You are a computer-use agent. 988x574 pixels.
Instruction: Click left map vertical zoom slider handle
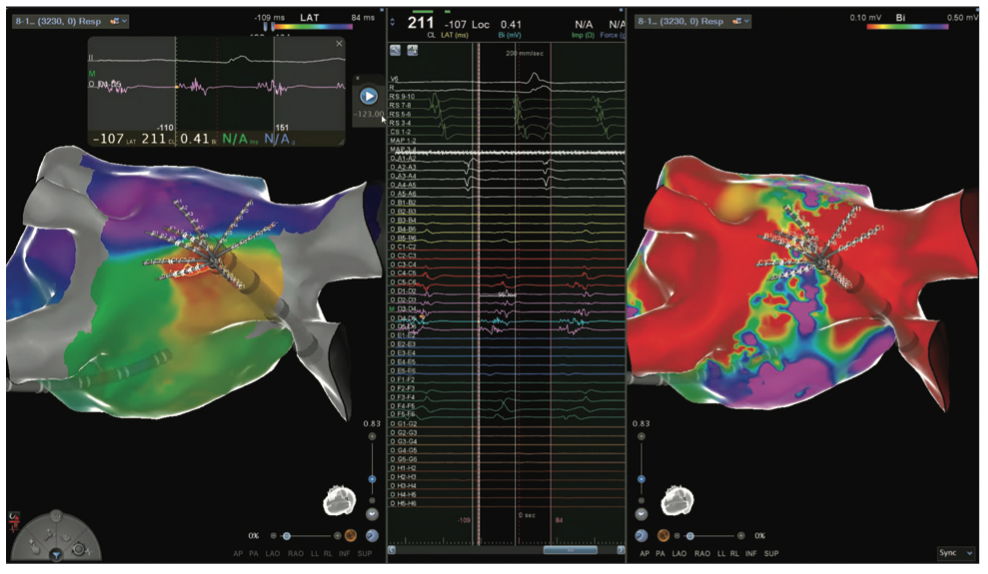(x=372, y=479)
